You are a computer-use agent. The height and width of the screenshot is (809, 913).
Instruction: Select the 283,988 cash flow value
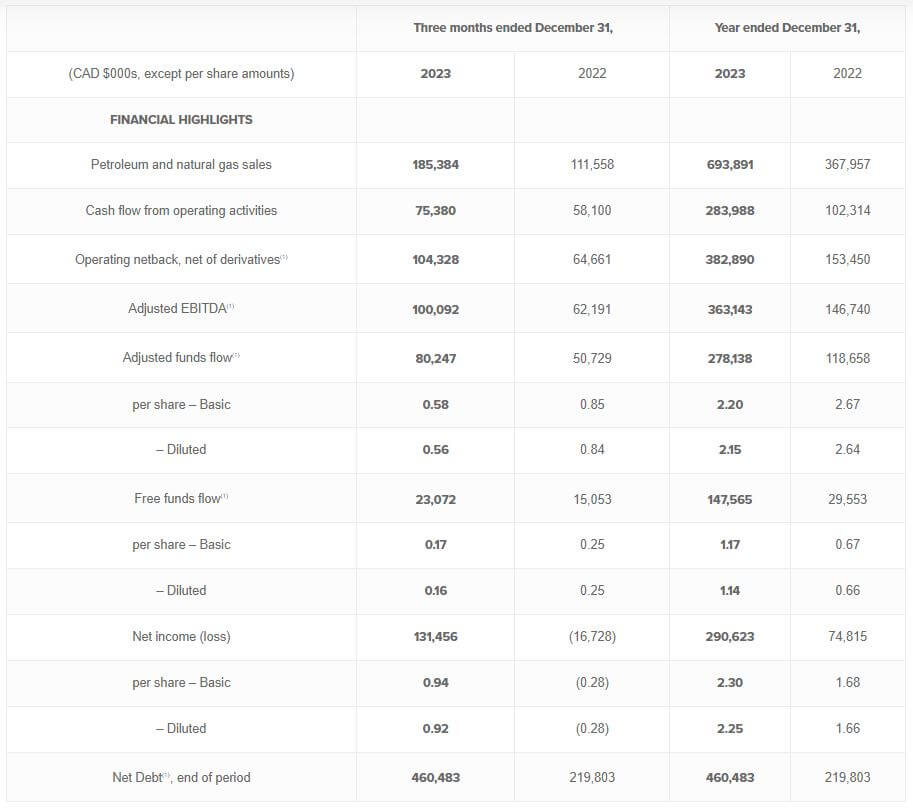730,211
